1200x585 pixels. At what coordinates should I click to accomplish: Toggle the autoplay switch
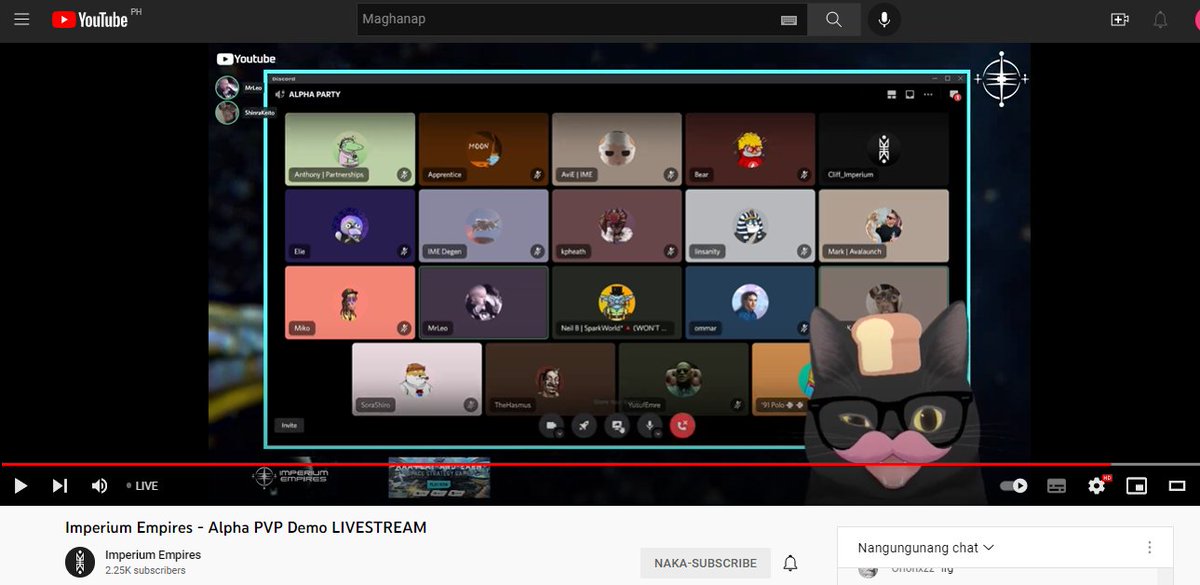click(1014, 486)
